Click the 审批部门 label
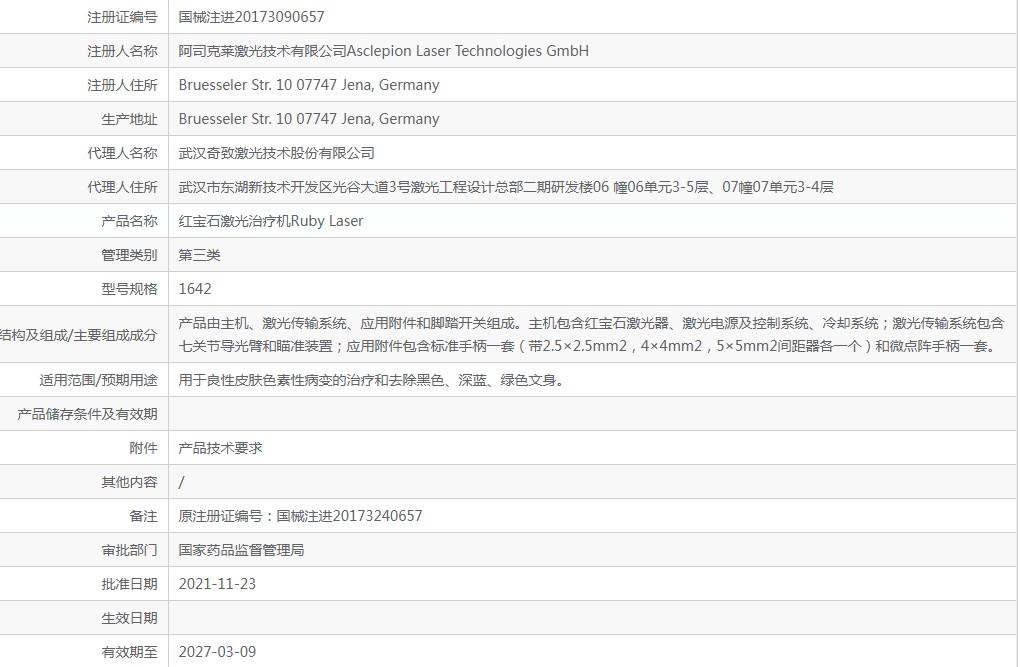Viewport: 1020px width, 667px height. (x=129, y=551)
